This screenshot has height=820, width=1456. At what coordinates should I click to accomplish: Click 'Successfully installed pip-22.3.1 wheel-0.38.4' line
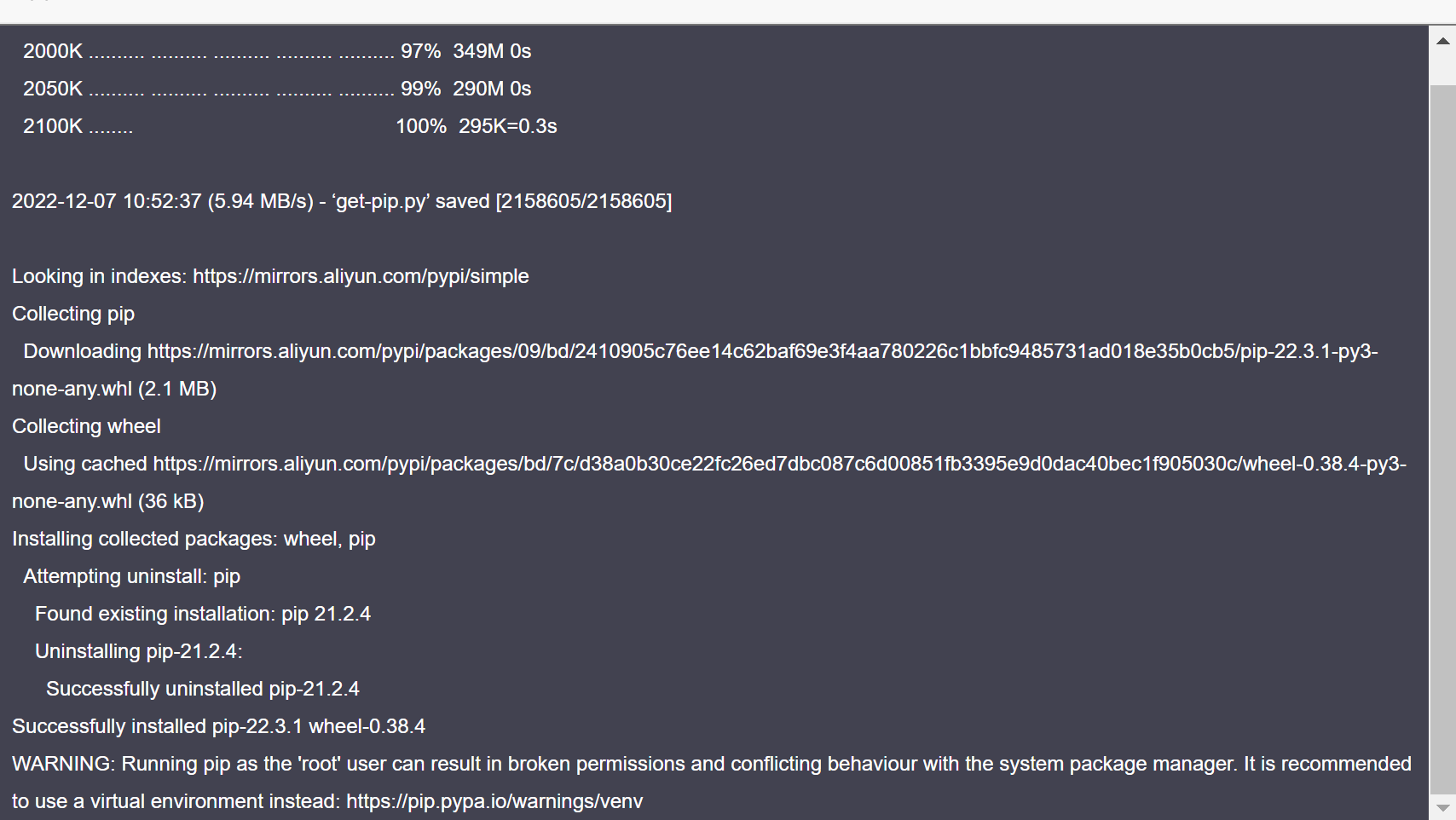[x=218, y=726]
